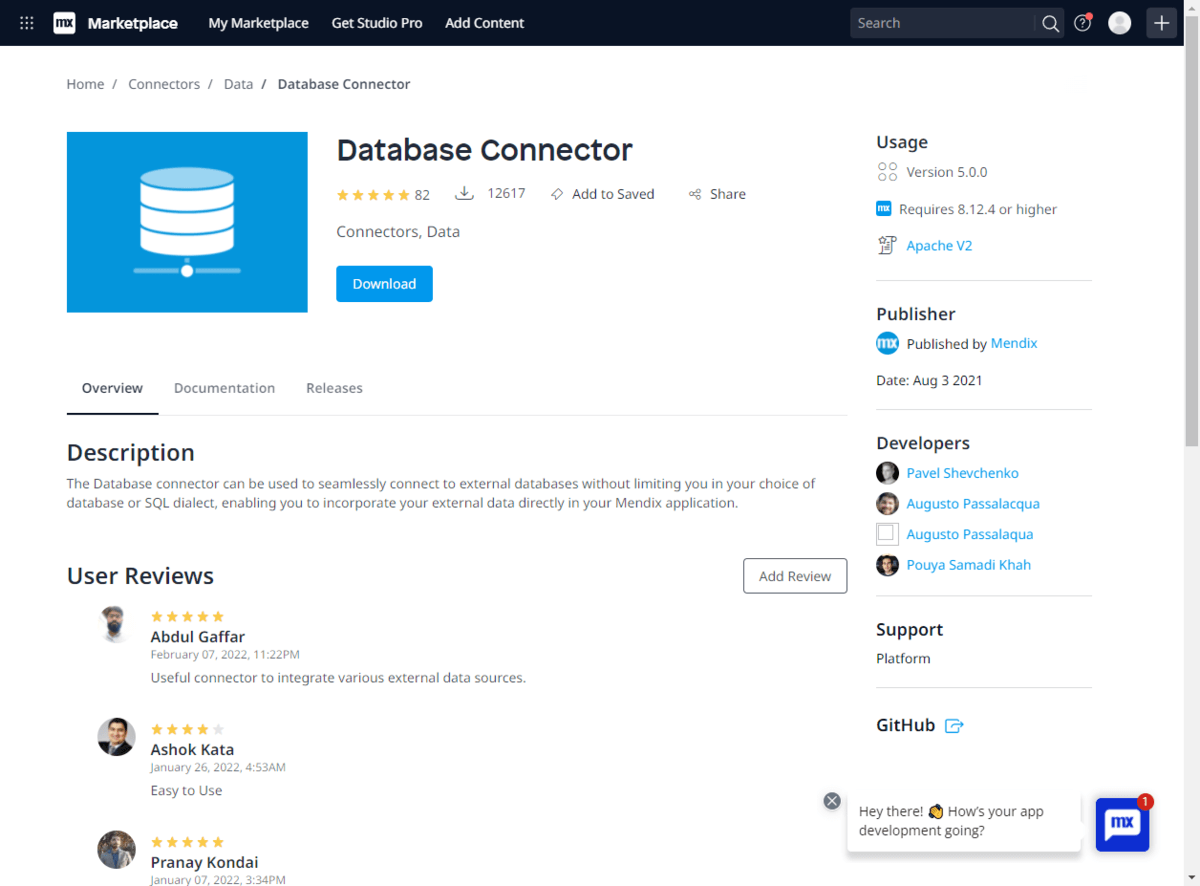The image size is (1200, 886).
Task: Open the Apache V2 license link
Action: [939, 246]
